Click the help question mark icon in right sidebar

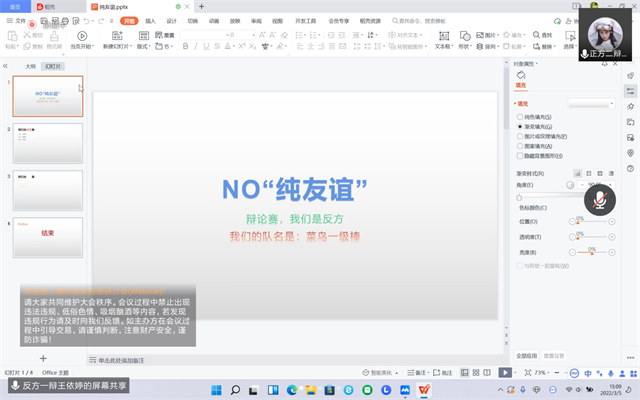(631, 169)
